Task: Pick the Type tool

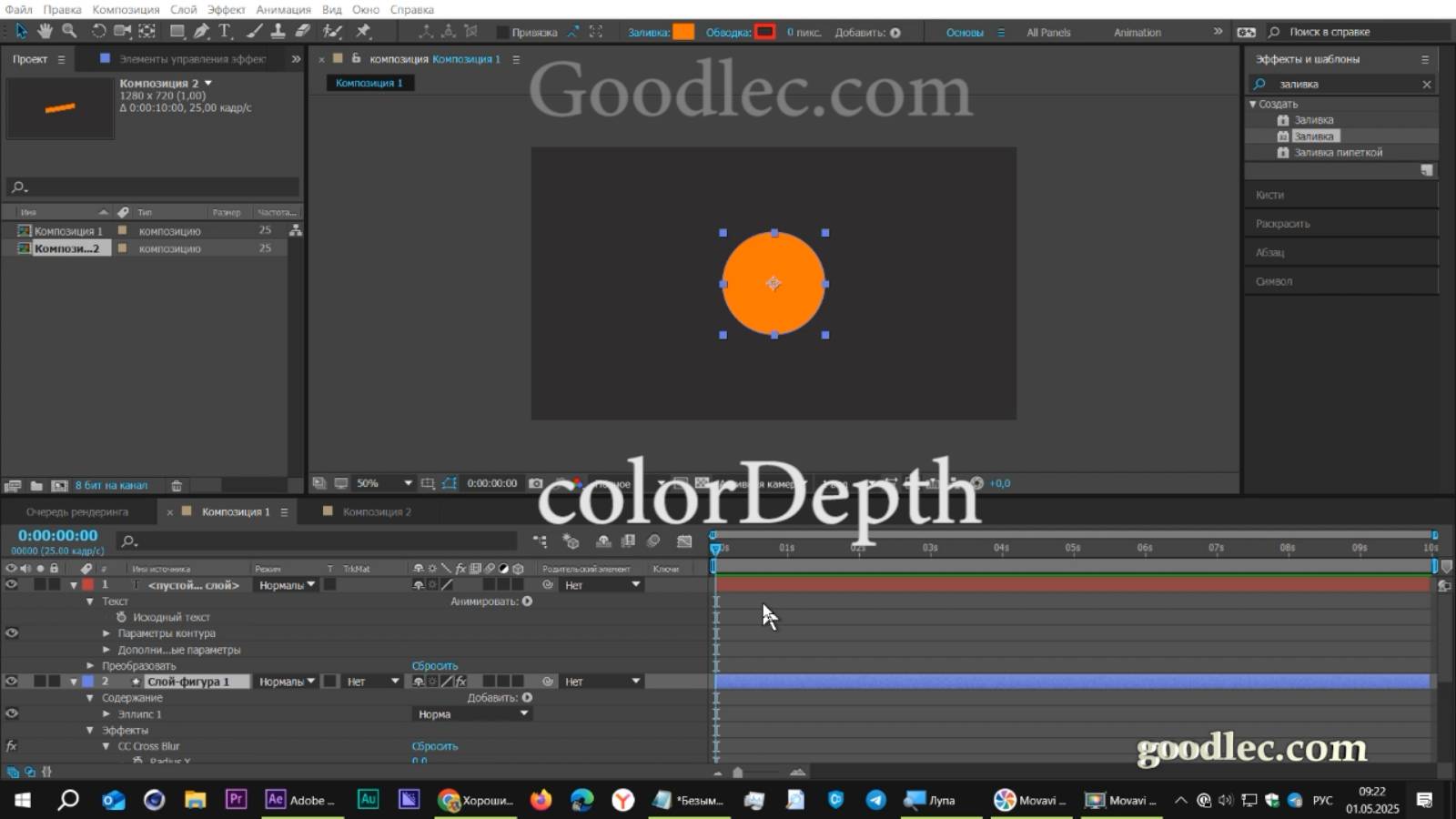Action: (224, 30)
